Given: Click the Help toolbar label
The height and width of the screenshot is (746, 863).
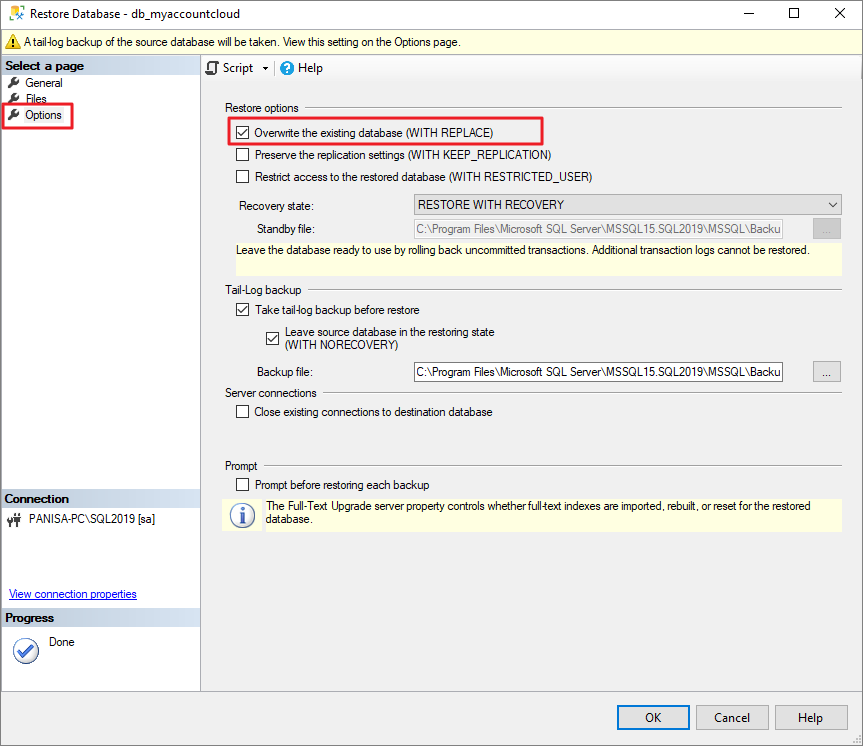Looking at the screenshot, I should [x=310, y=68].
